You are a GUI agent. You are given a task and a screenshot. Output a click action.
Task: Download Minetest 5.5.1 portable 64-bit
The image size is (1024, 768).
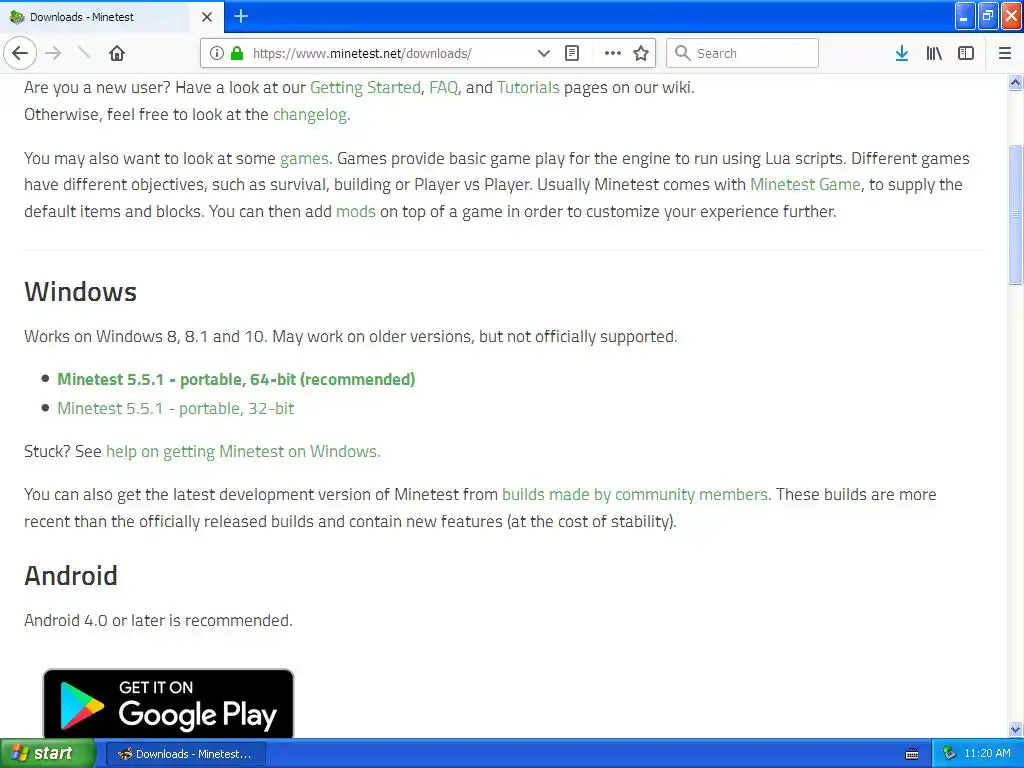[x=236, y=379]
